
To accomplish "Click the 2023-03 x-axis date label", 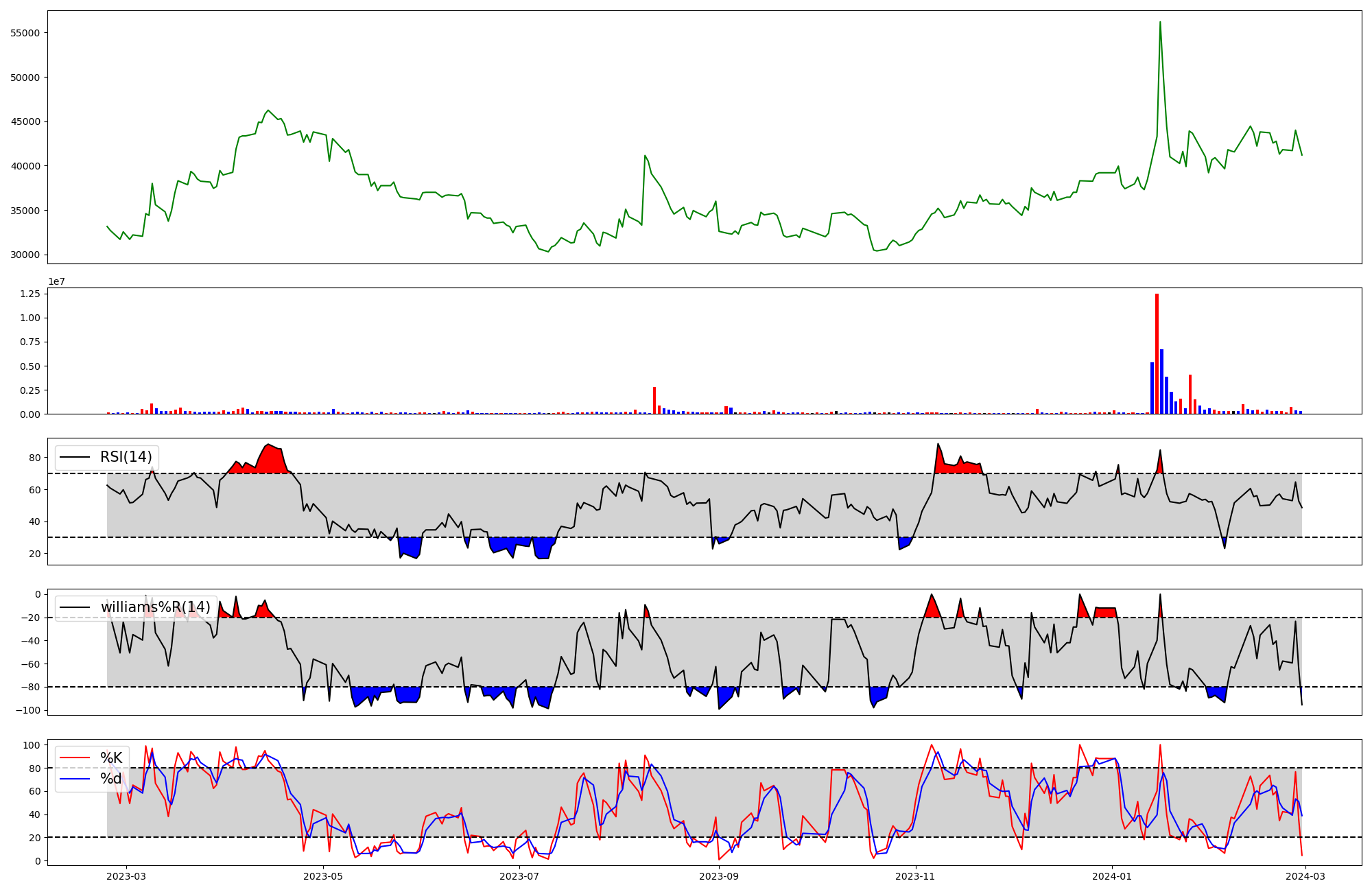I will pos(126,876).
